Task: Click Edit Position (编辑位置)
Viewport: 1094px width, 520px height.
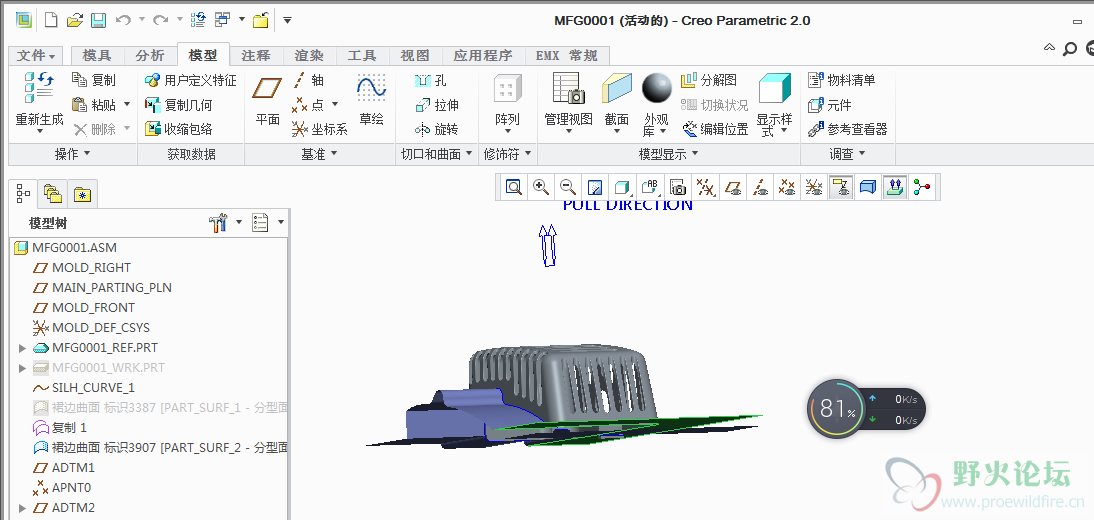Action: 715,129
